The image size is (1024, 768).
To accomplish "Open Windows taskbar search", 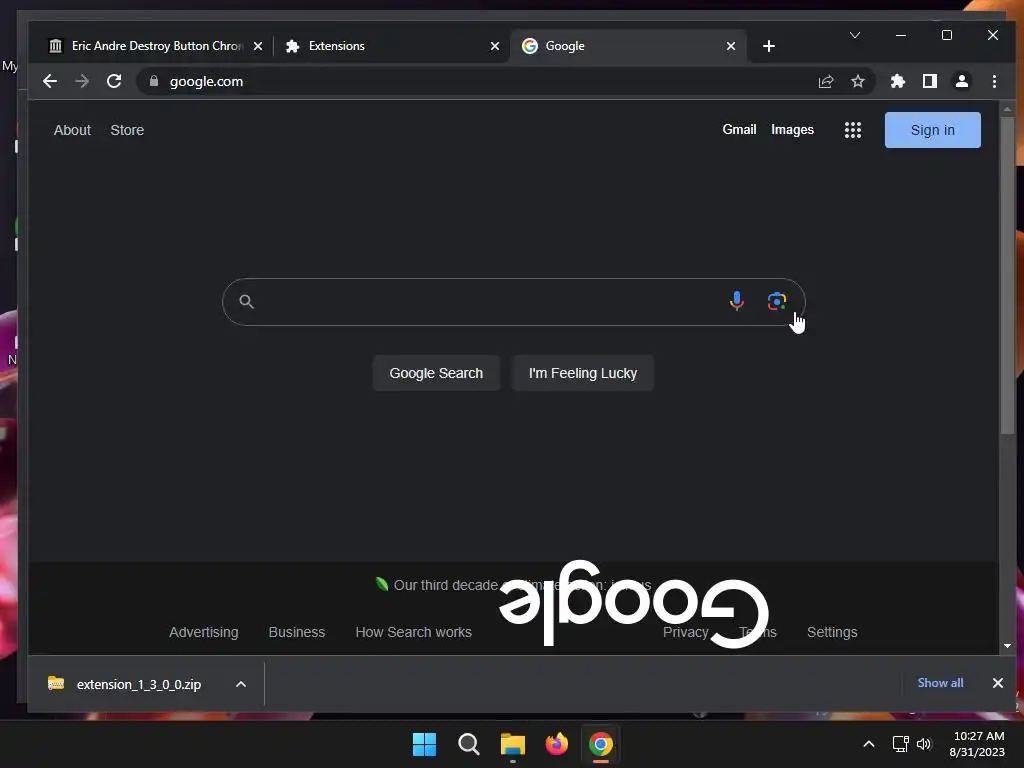I will click(x=468, y=744).
